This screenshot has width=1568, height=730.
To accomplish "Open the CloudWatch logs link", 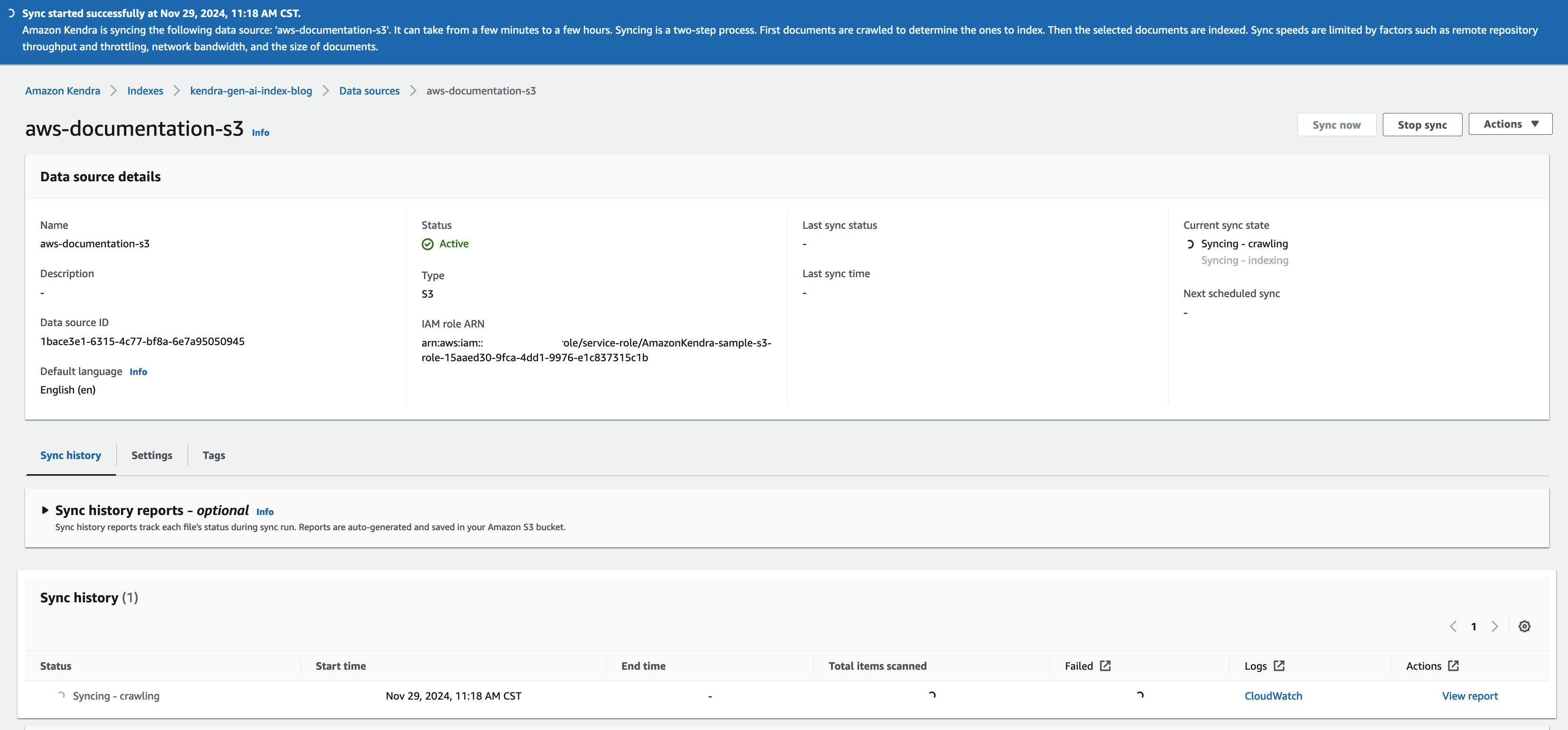I will click(1273, 695).
